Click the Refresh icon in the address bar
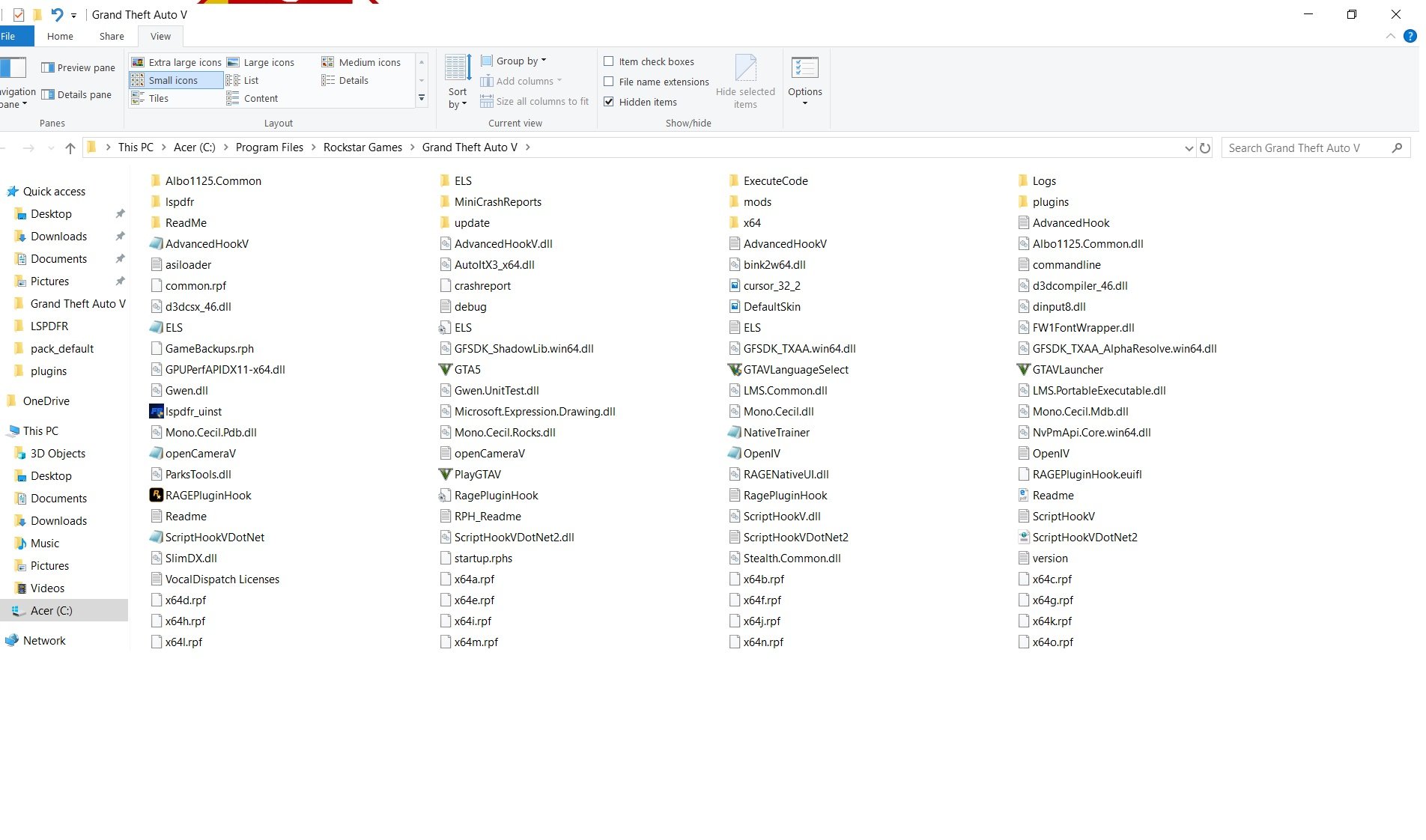This screenshot has height=840, width=1426. pyautogui.click(x=1205, y=148)
